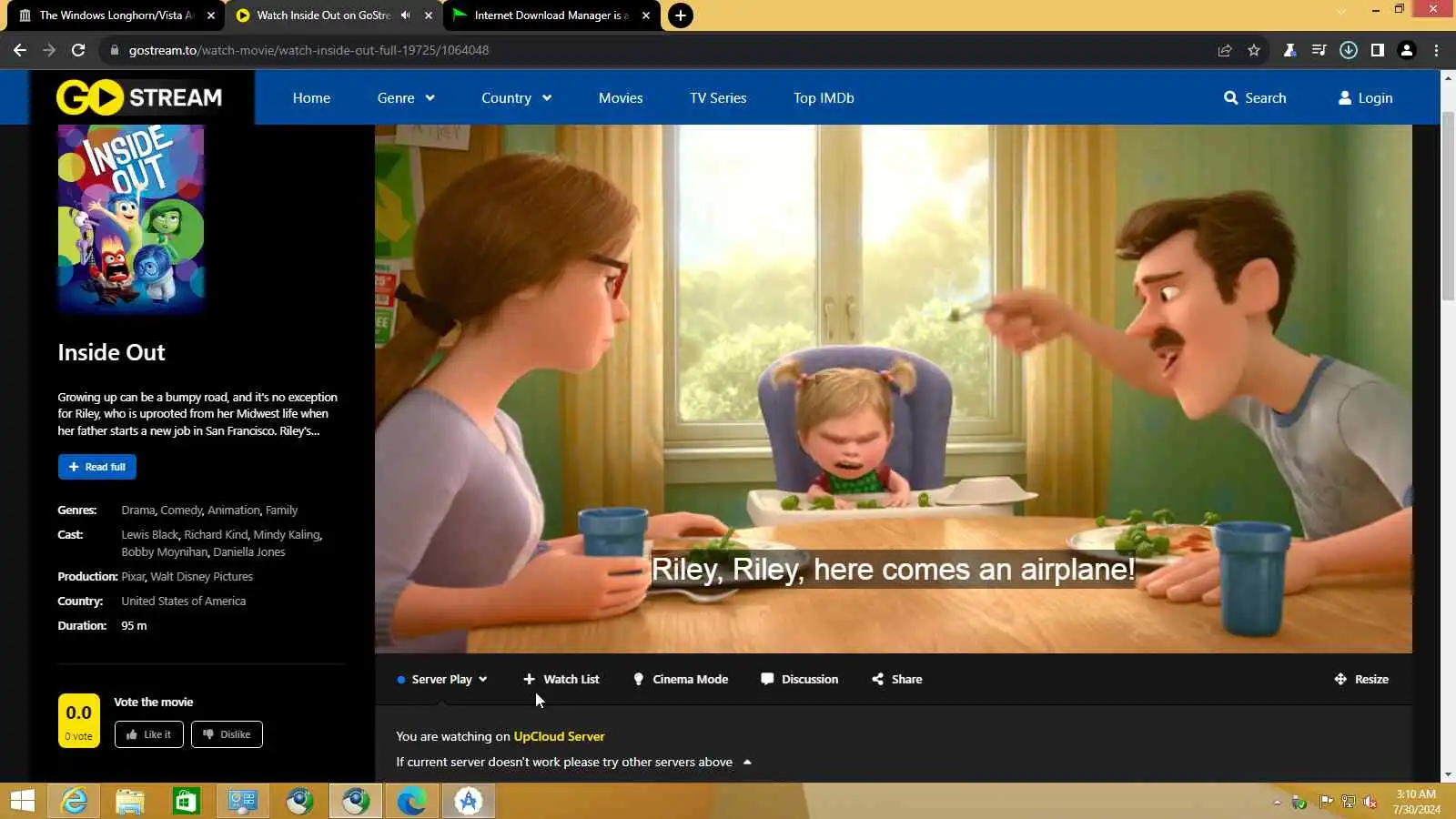
Task: Go back to the previous page
Action: point(20,50)
